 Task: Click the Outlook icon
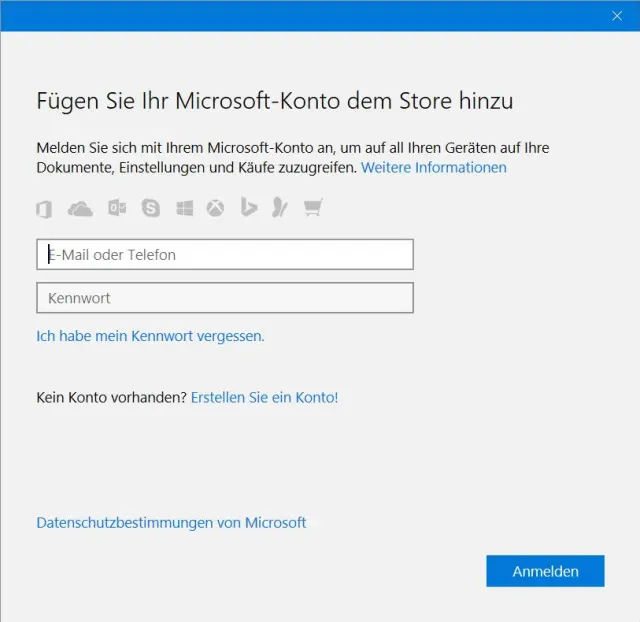(117, 208)
